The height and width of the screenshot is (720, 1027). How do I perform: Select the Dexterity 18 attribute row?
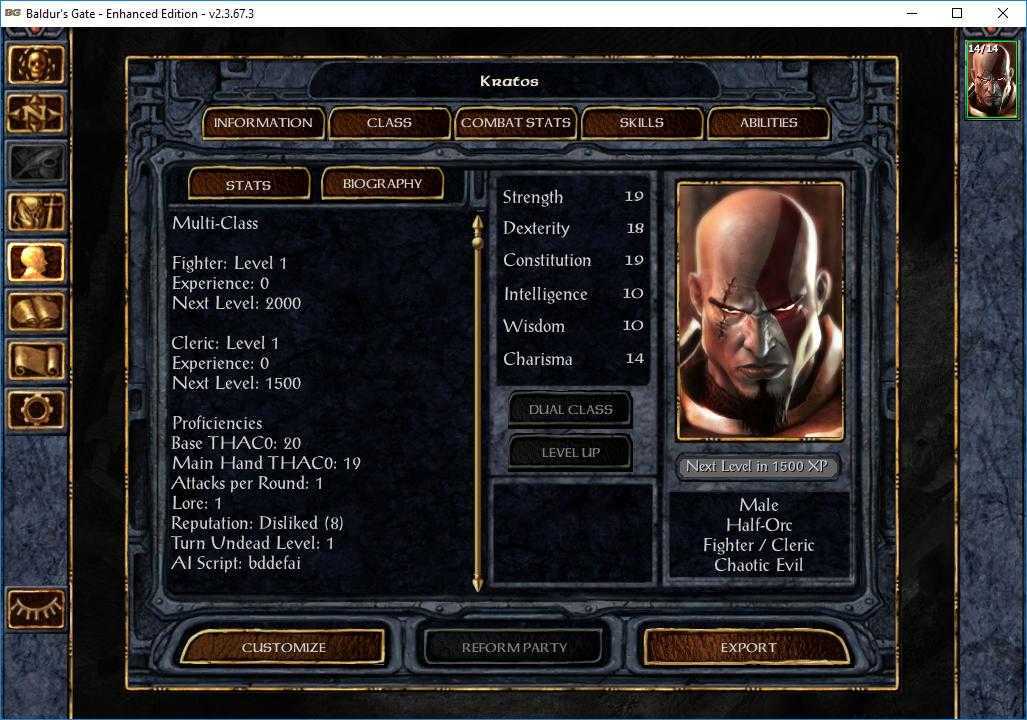click(x=573, y=229)
